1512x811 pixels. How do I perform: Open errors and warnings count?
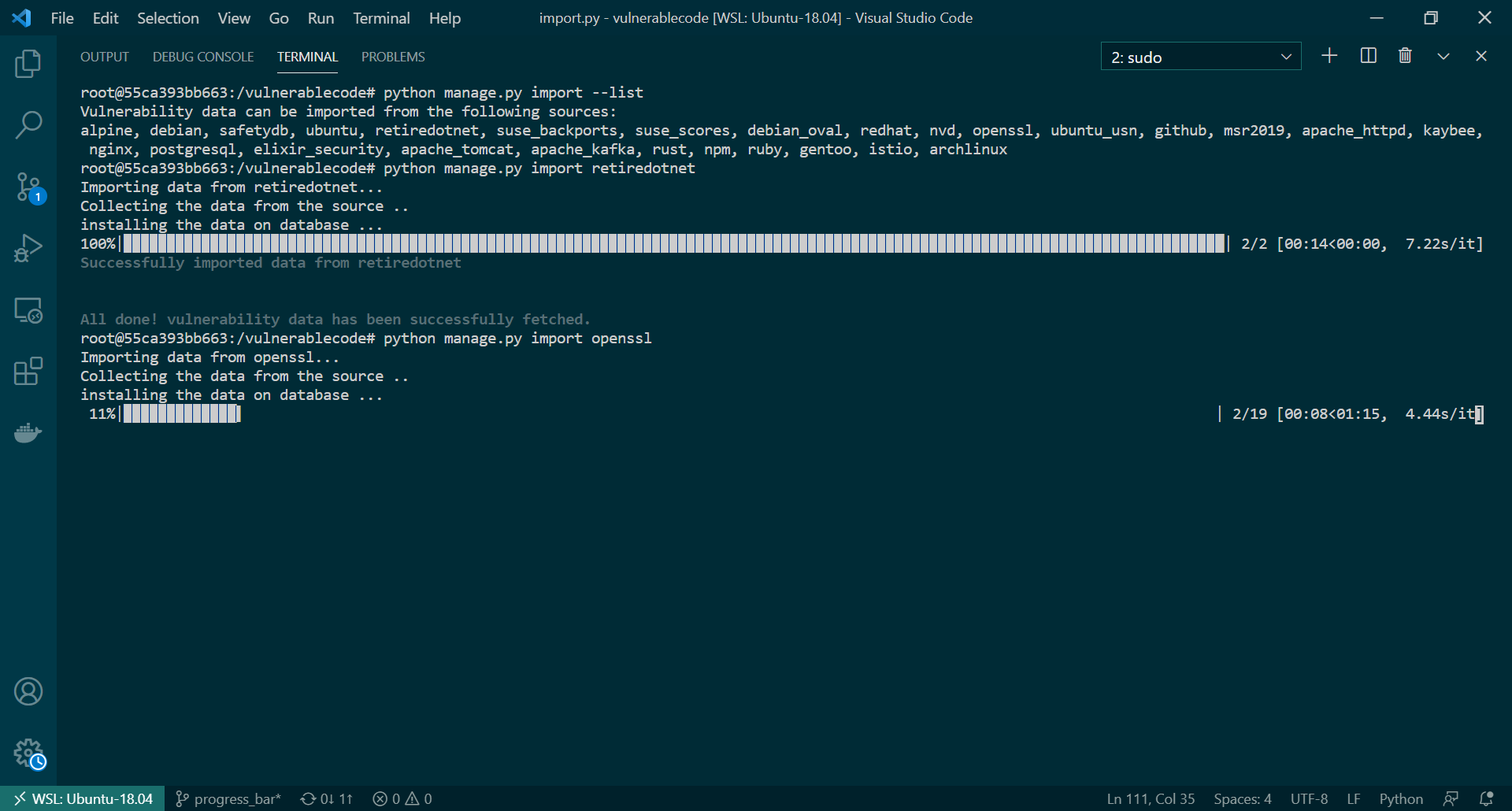coord(402,798)
